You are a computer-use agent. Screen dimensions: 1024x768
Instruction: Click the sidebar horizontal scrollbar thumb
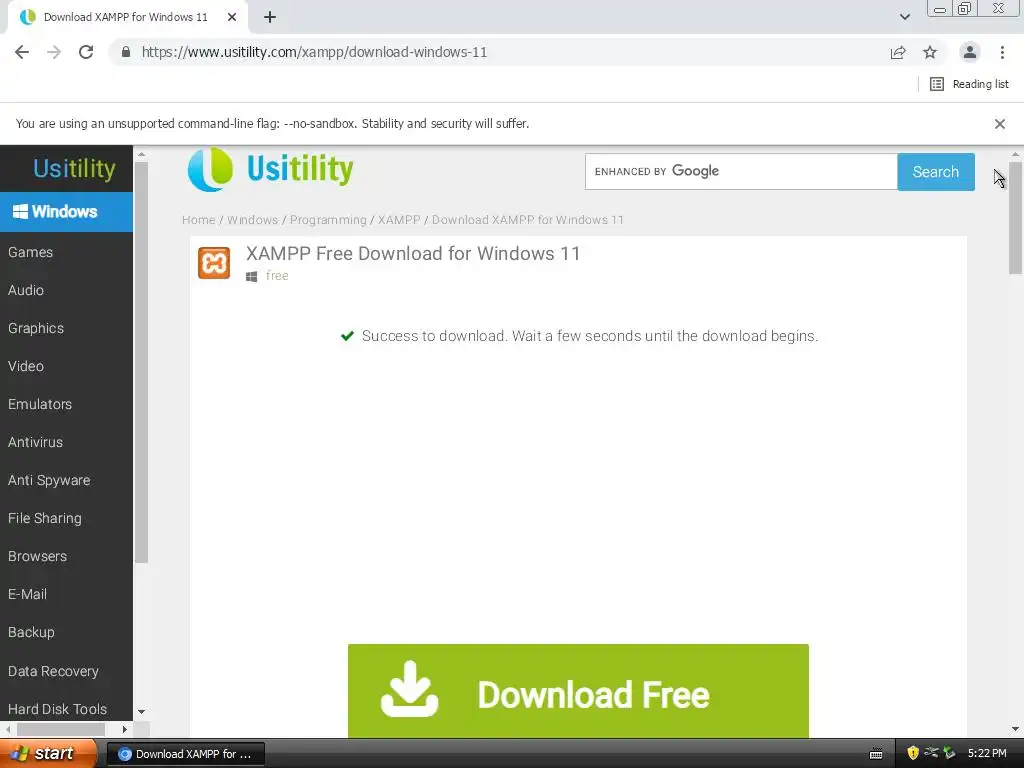click(61, 729)
